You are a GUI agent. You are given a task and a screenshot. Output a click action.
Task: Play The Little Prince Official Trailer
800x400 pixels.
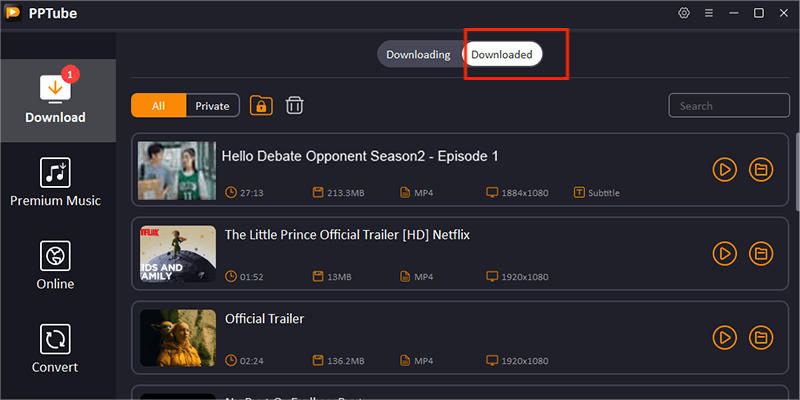click(725, 253)
